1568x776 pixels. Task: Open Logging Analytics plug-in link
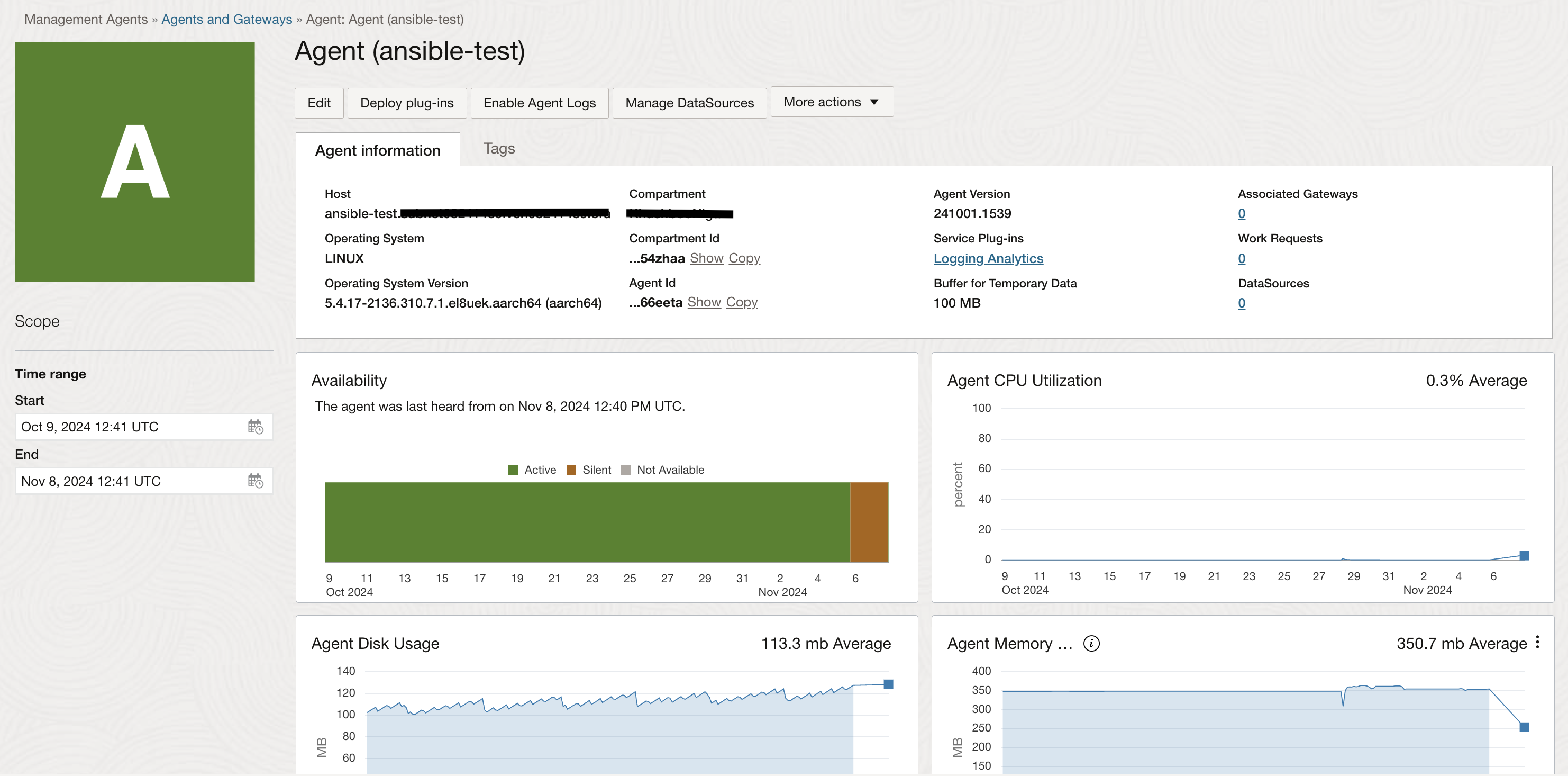[x=988, y=258]
